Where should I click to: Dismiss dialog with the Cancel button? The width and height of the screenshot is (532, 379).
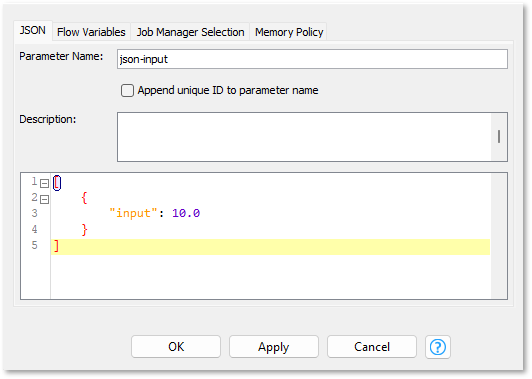(x=372, y=347)
